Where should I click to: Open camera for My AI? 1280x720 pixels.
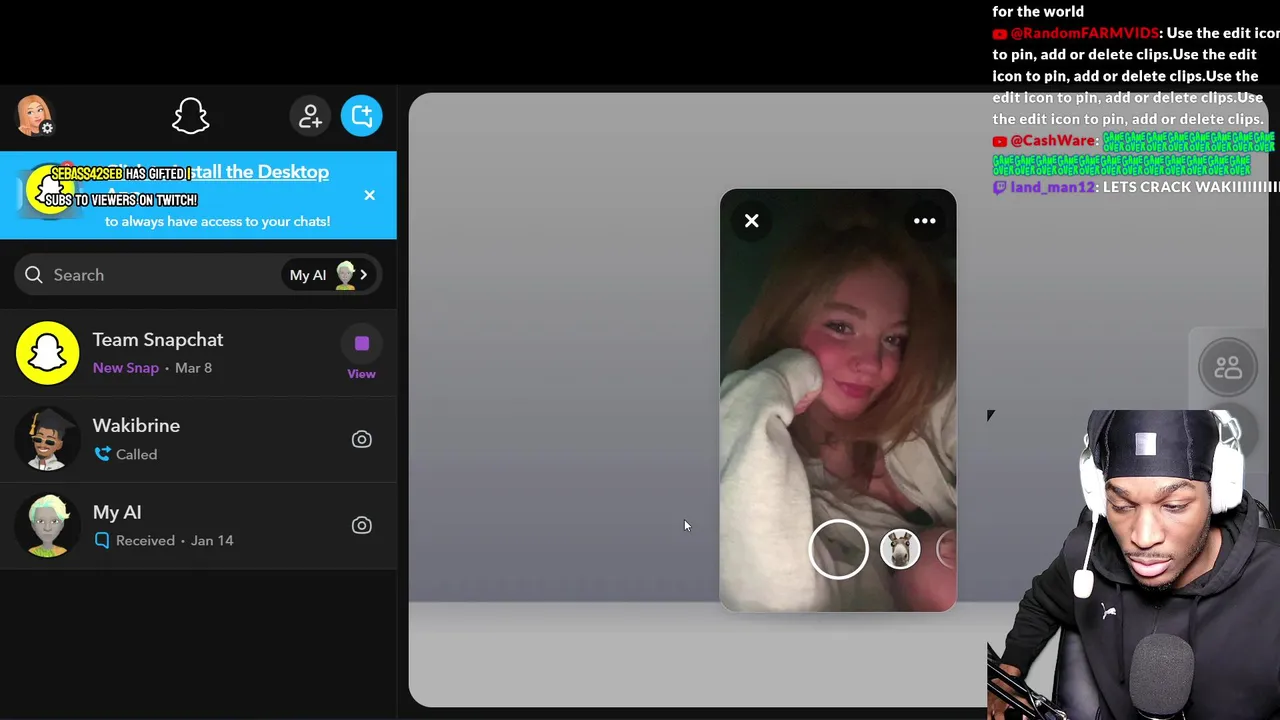click(361, 525)
